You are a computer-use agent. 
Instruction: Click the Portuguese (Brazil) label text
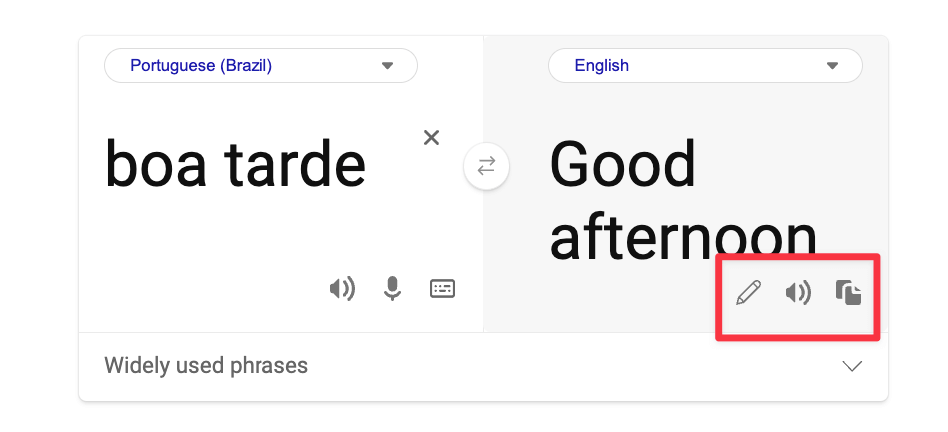(201, 65)
